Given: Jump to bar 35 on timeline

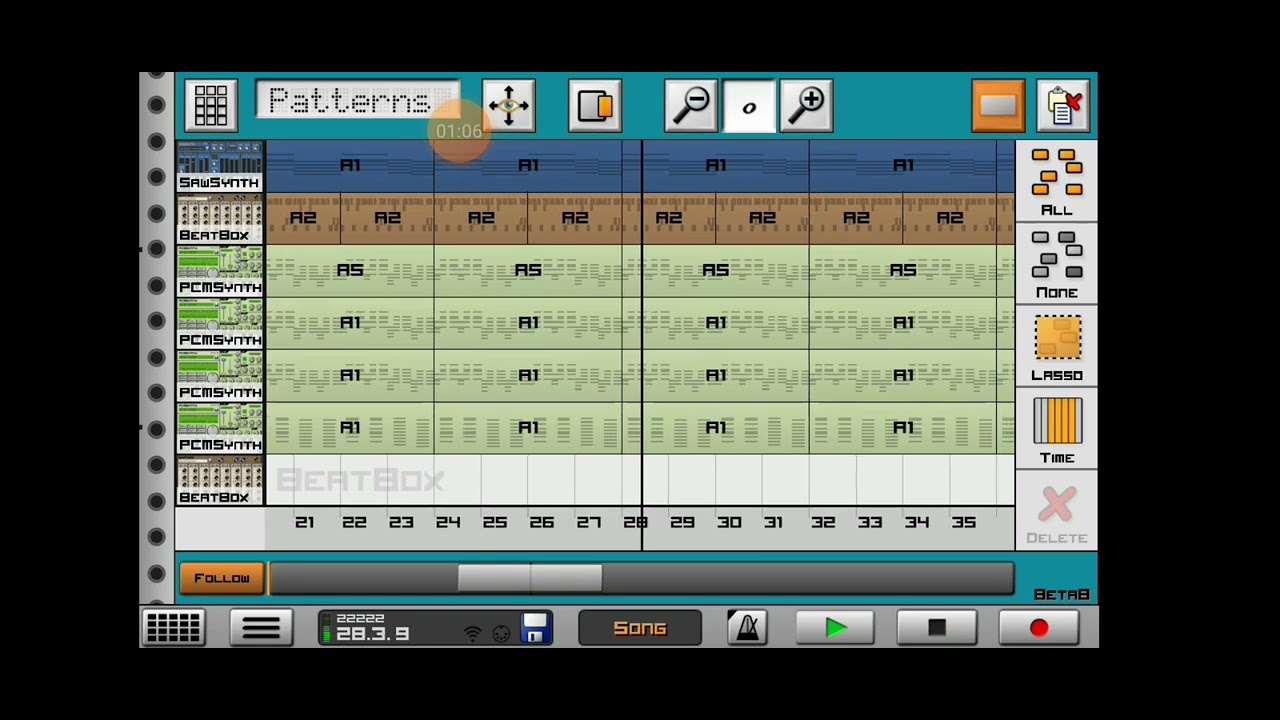Looking at the screenshot, I should click(964, 522).
